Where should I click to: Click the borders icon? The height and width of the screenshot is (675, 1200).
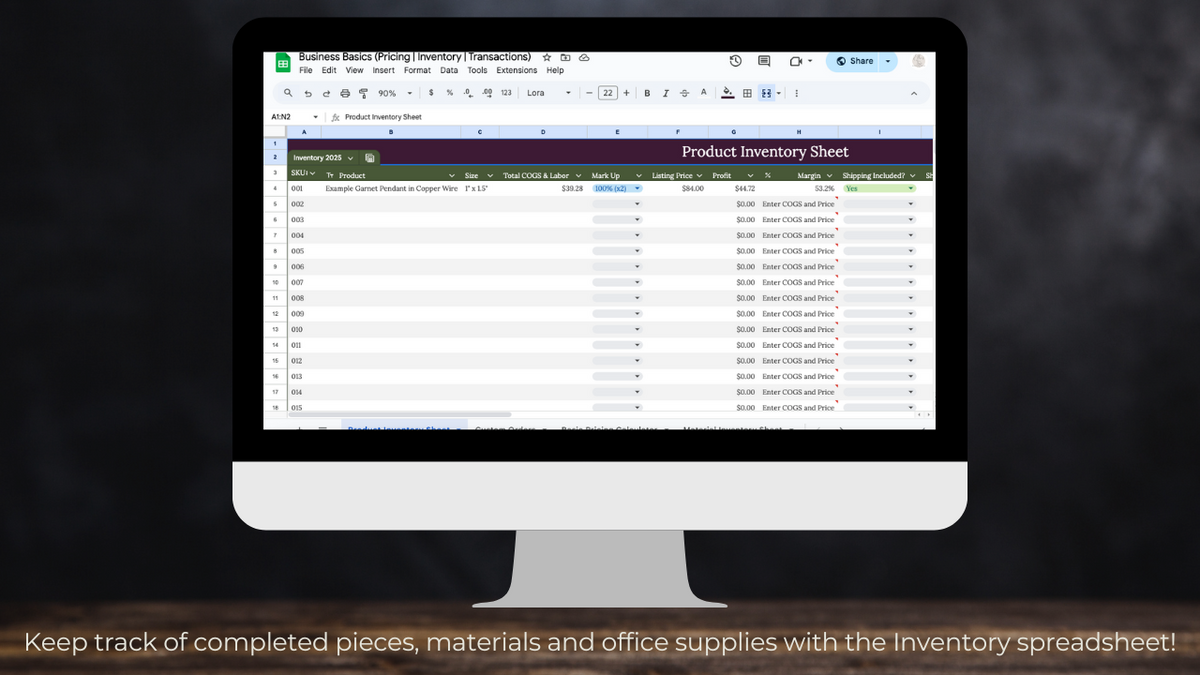747,93
